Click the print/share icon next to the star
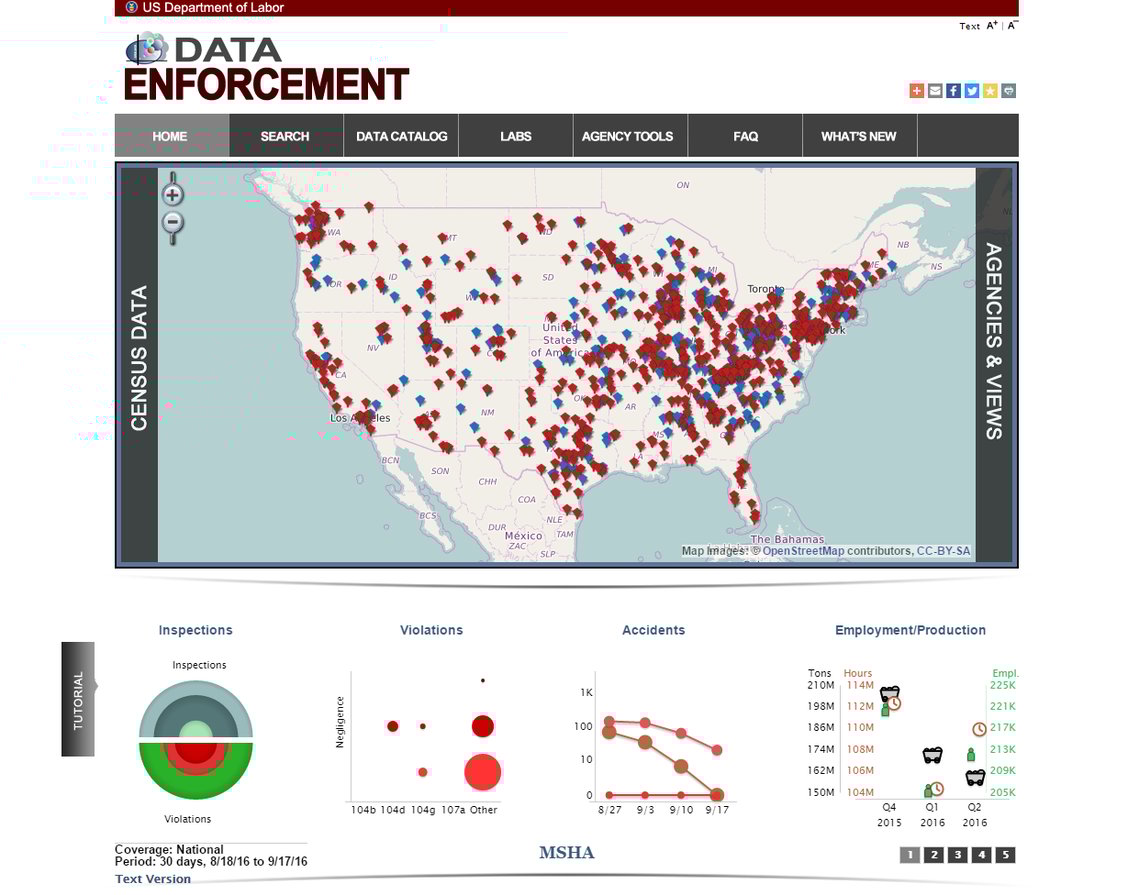1128x895 pixels. (x=1006, y=90)
